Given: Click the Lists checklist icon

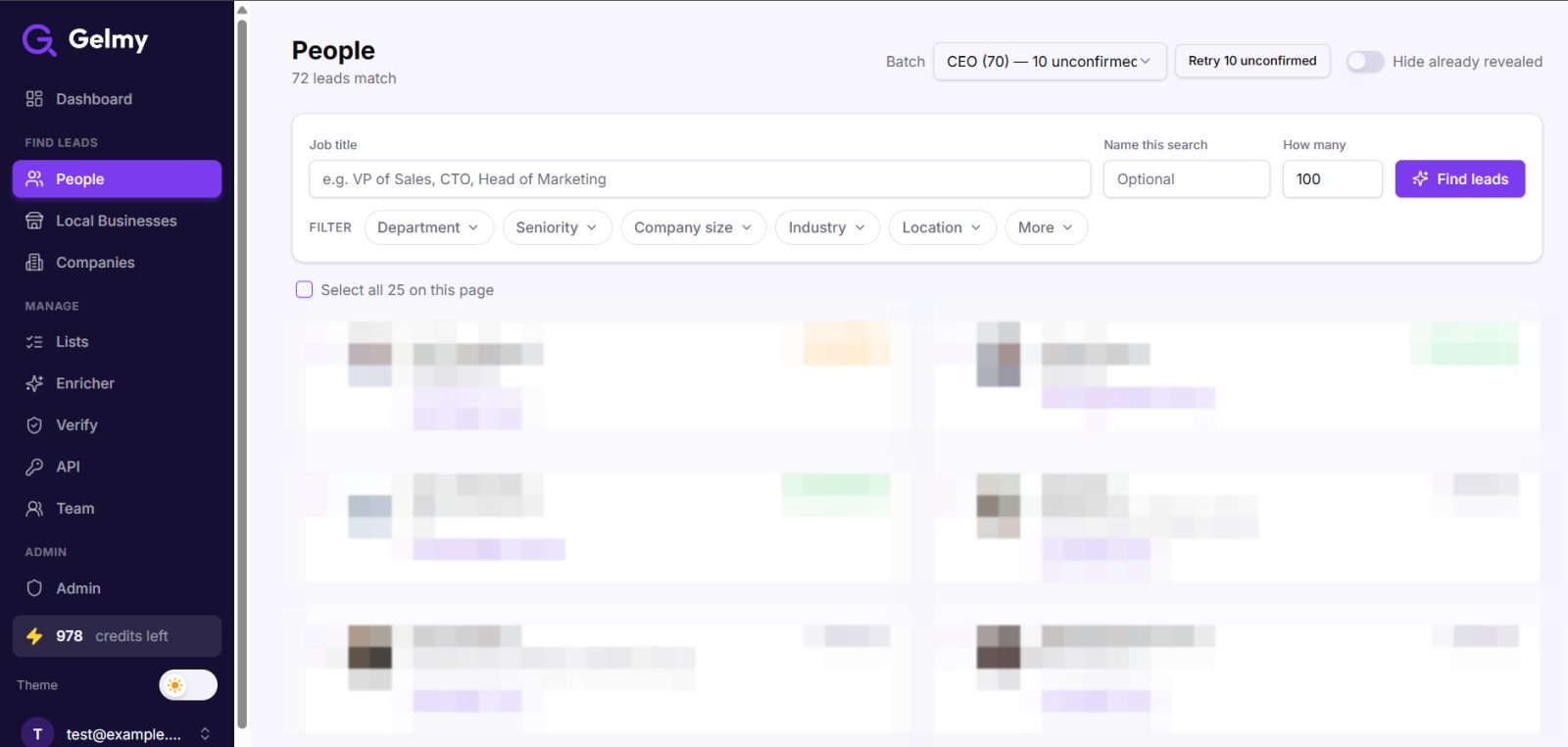Looking at the screenshot, I should [34, 342].
